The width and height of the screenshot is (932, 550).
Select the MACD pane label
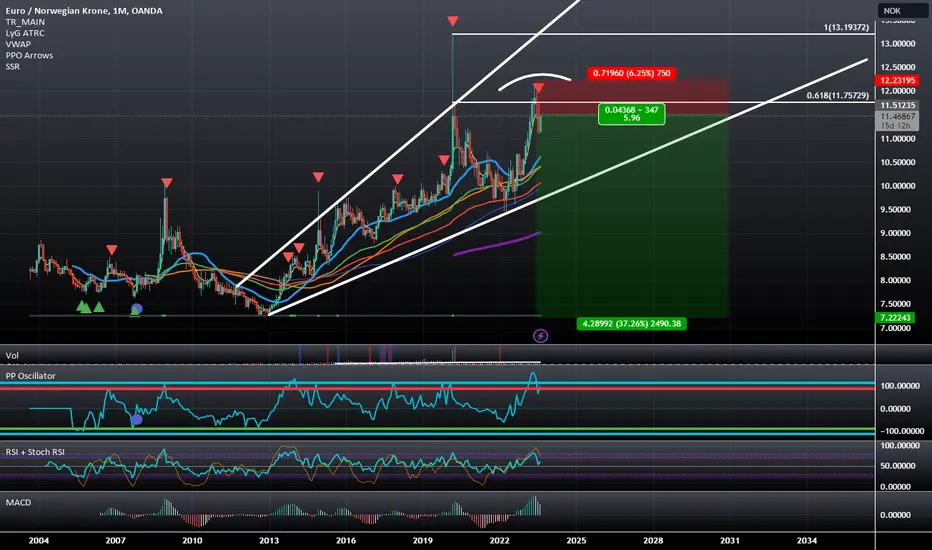18,502
